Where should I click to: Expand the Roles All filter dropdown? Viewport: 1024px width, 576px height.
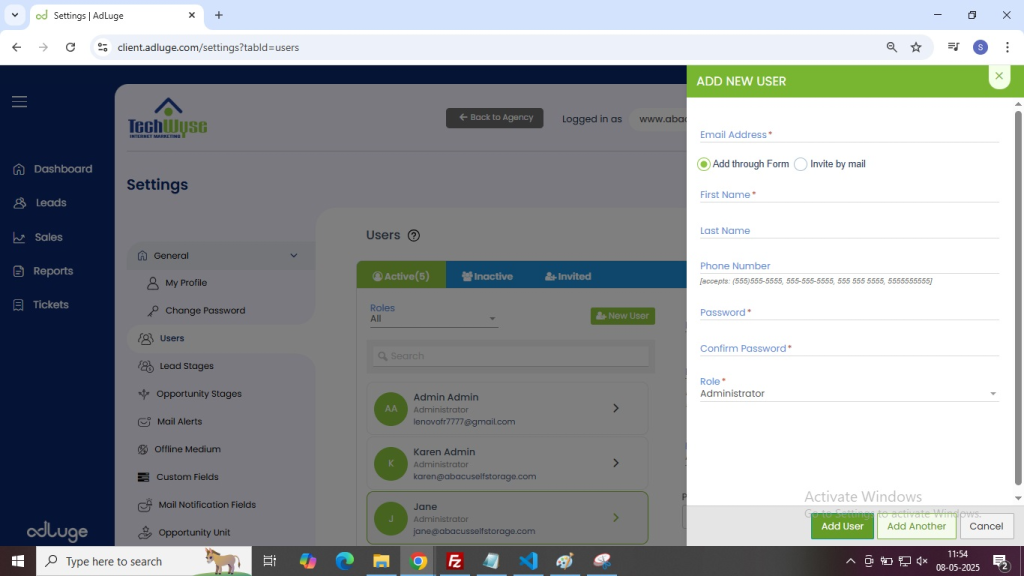pyautogui.click(x=433, y=319)
